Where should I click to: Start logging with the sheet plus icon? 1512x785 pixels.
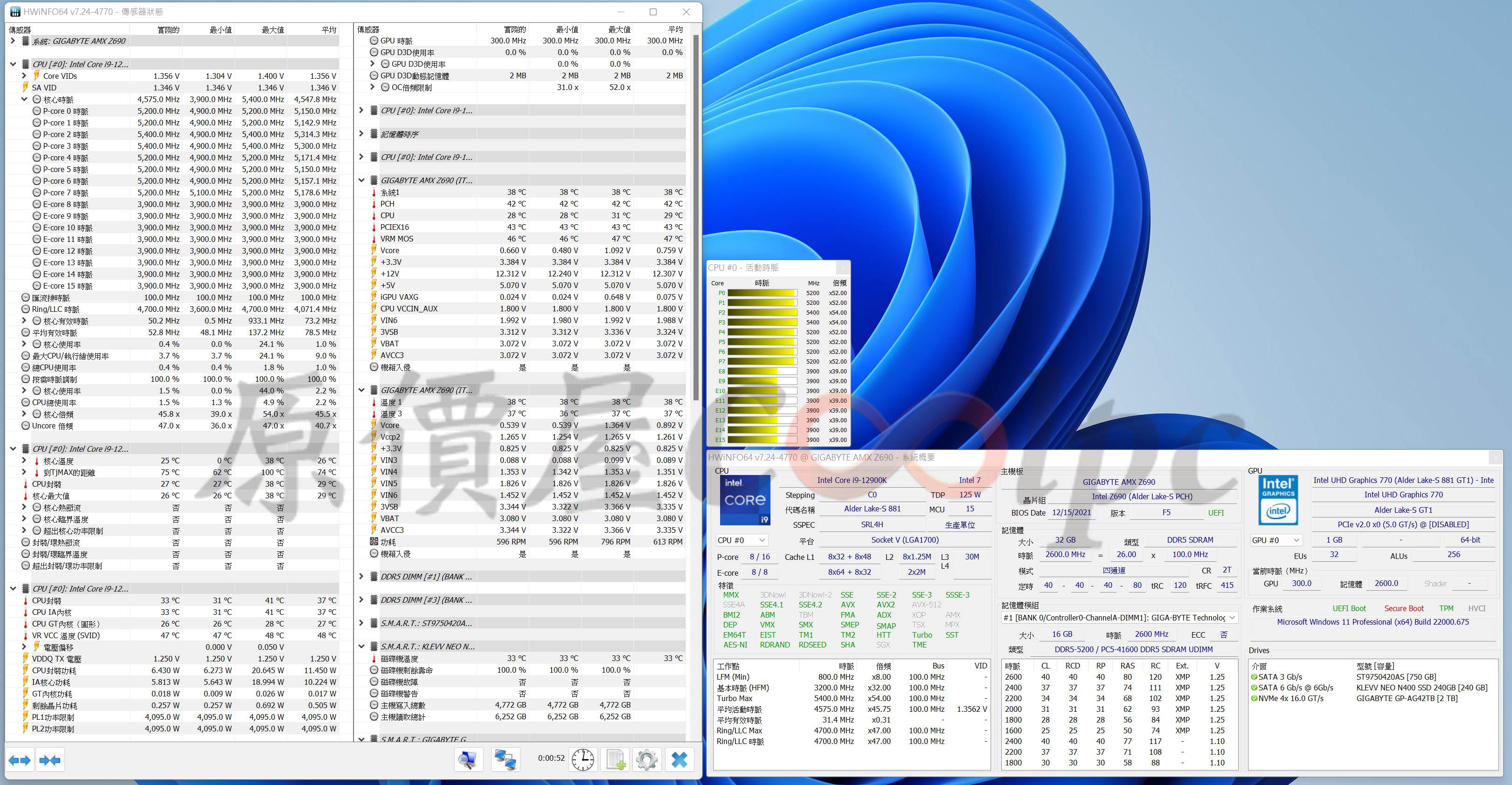point(615,760)
